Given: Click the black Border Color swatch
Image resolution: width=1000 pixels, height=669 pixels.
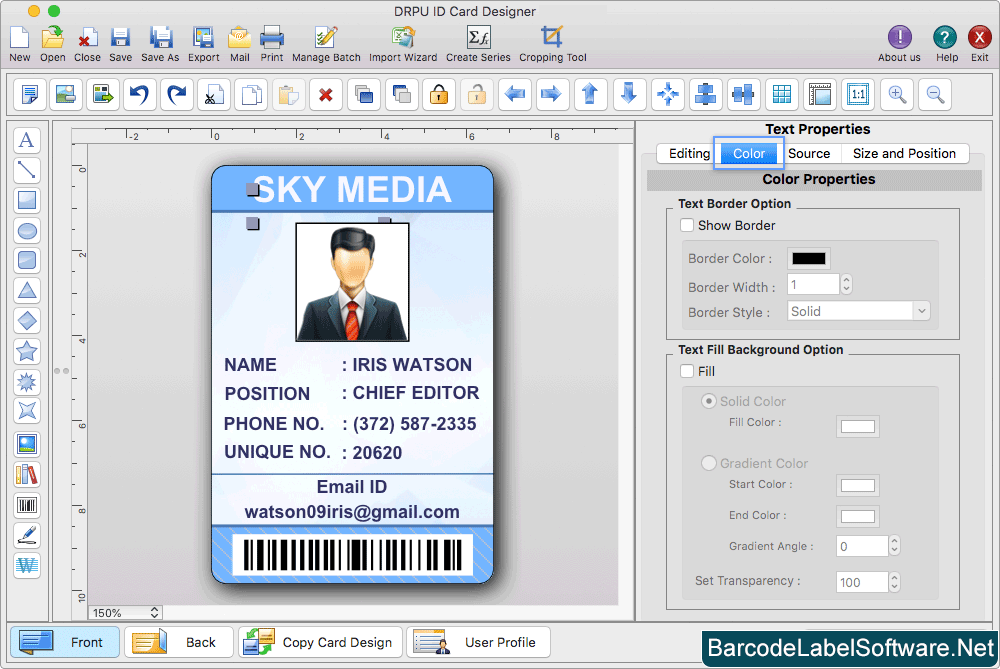Looking at the screenshot, I should (x=808, y=259).
